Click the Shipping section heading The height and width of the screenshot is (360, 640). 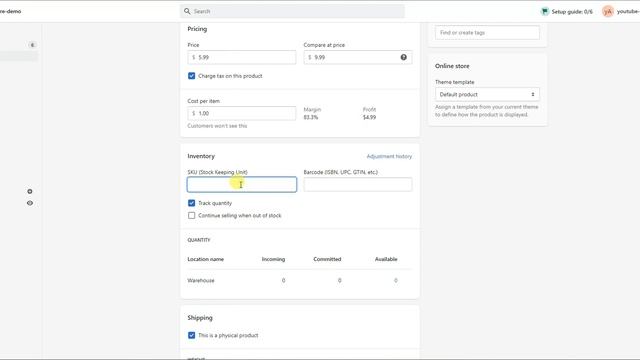(x=200, y=318)
